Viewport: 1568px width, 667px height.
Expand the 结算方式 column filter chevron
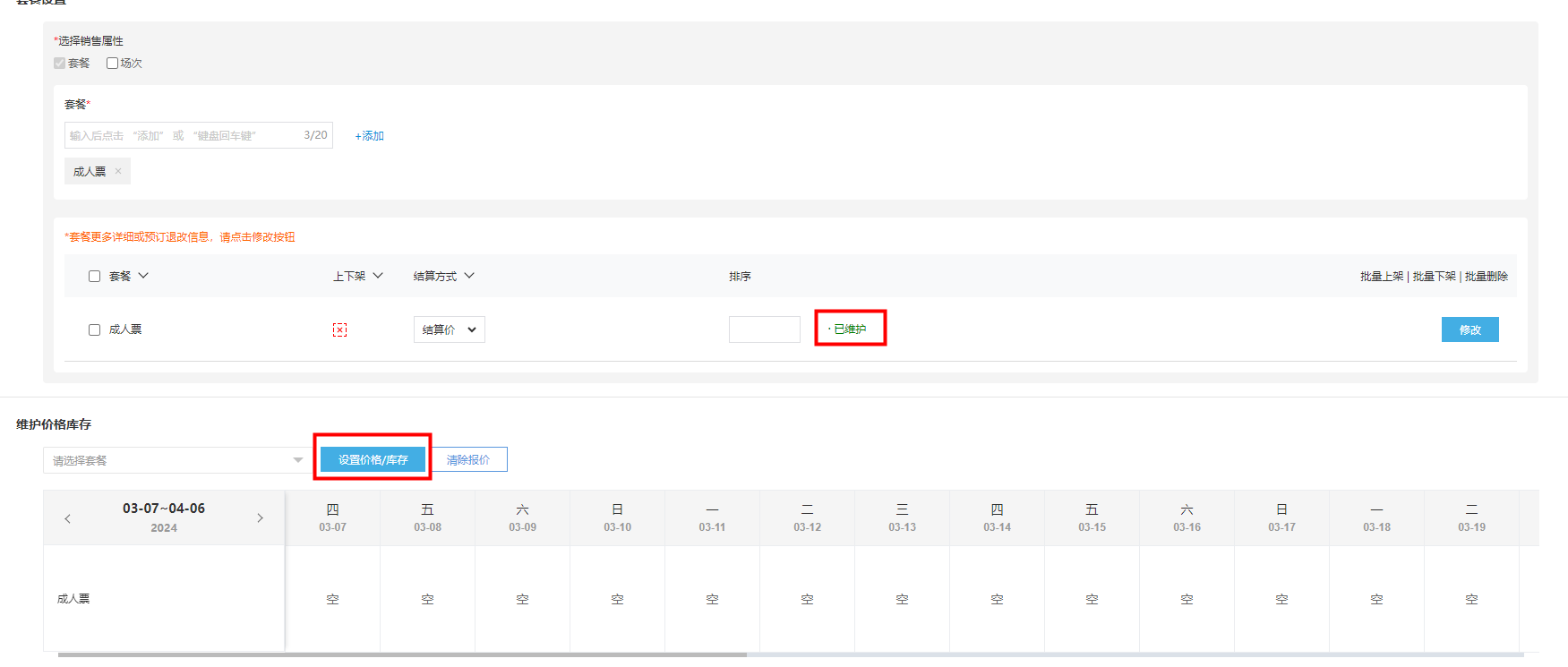(x=469, y=276)
